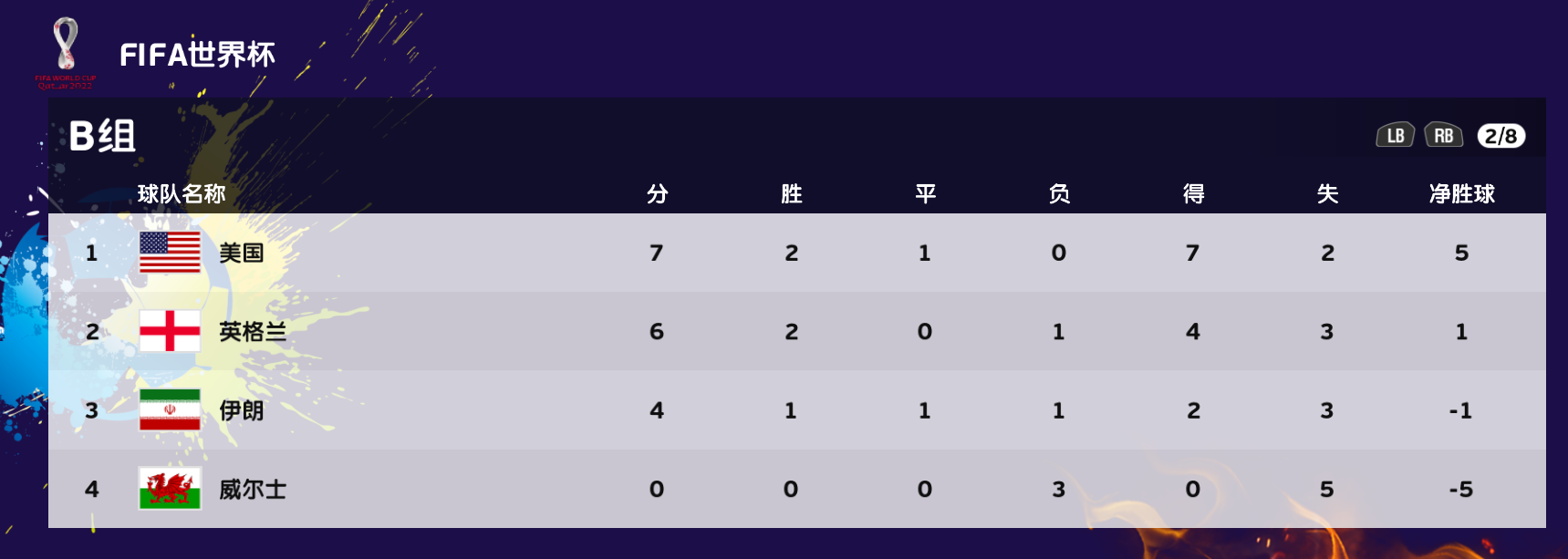Image resolution: width=1568 pixels, height=559 pixels.
Task: Click the 净胜球 goal difference header
Action: (x=1461, y=193)
